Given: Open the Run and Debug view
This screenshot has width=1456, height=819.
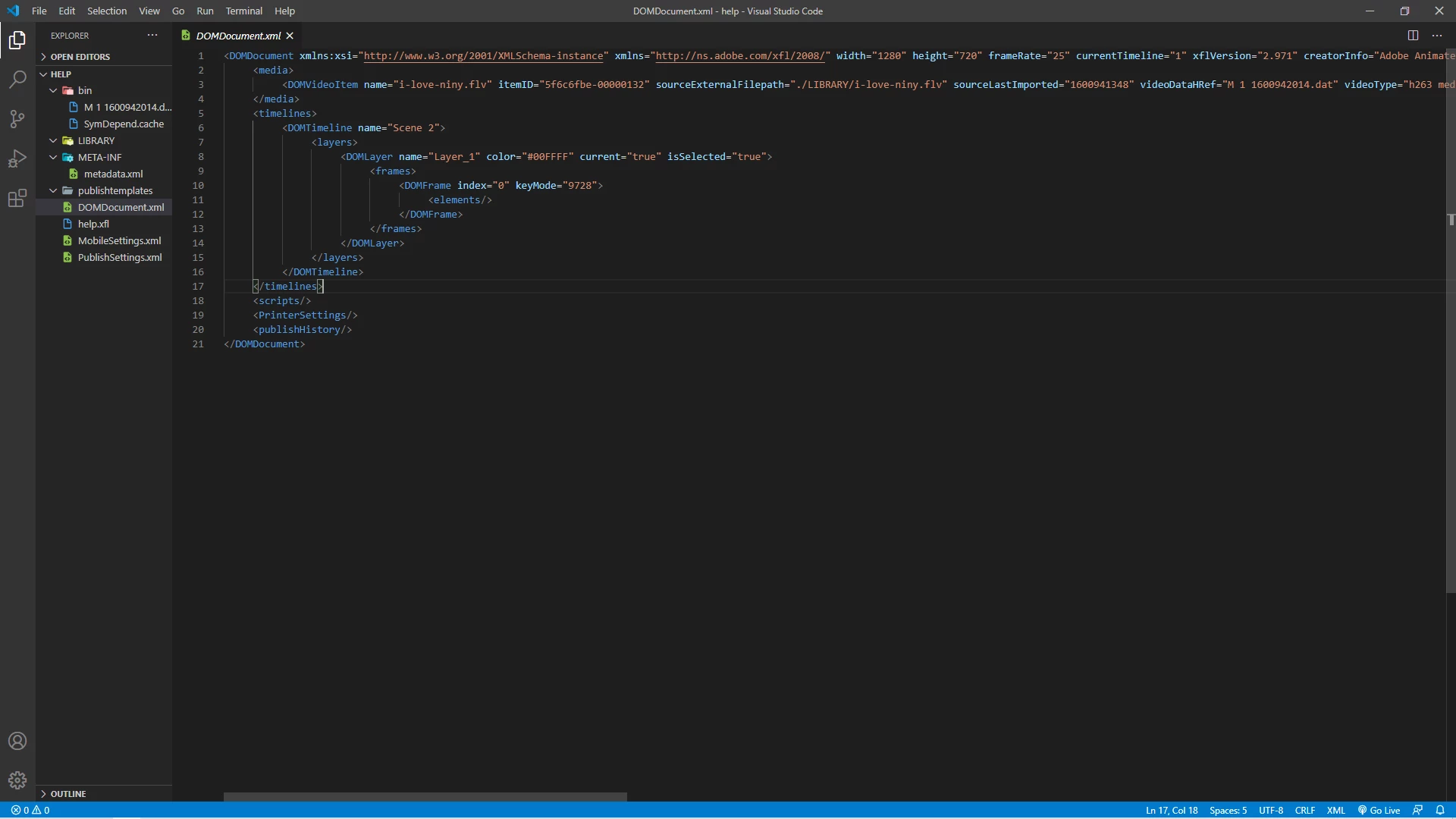Looking at the screenshot, I should click(x=17, y=158).
